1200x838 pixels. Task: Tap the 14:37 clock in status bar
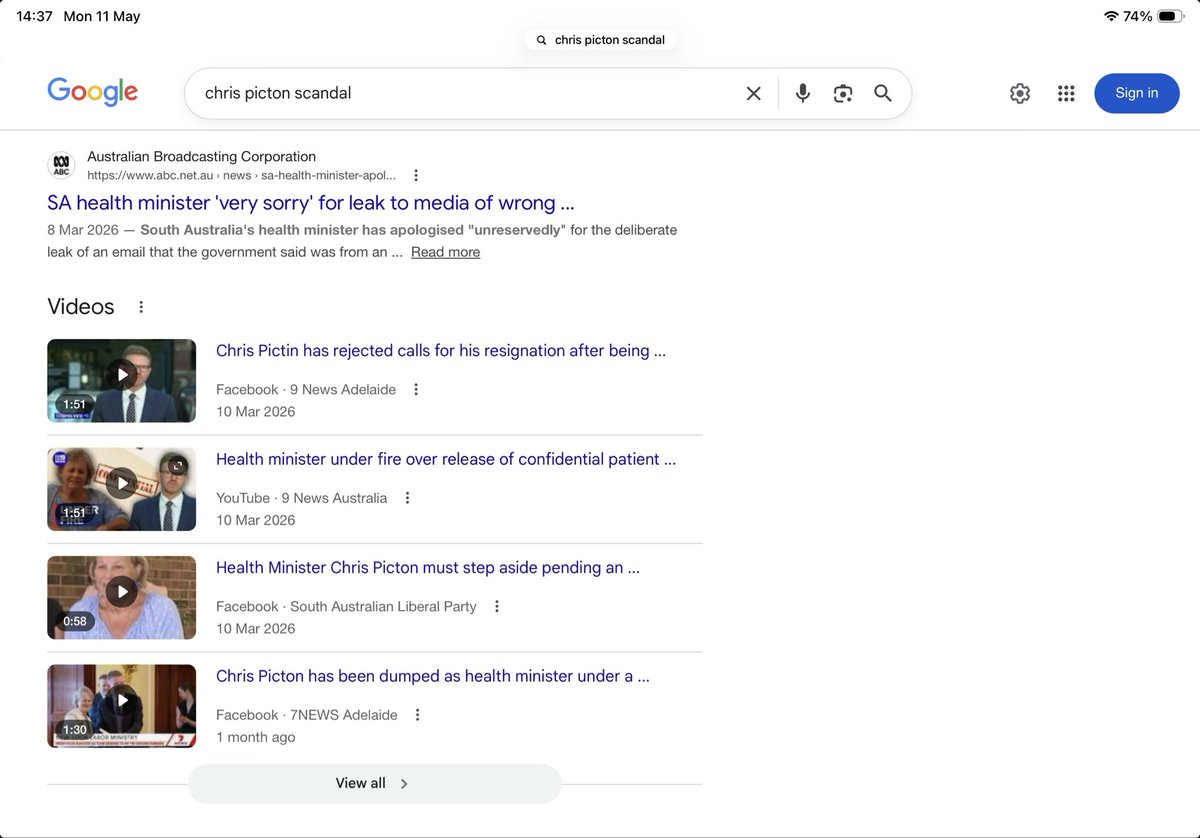(34, 16)
